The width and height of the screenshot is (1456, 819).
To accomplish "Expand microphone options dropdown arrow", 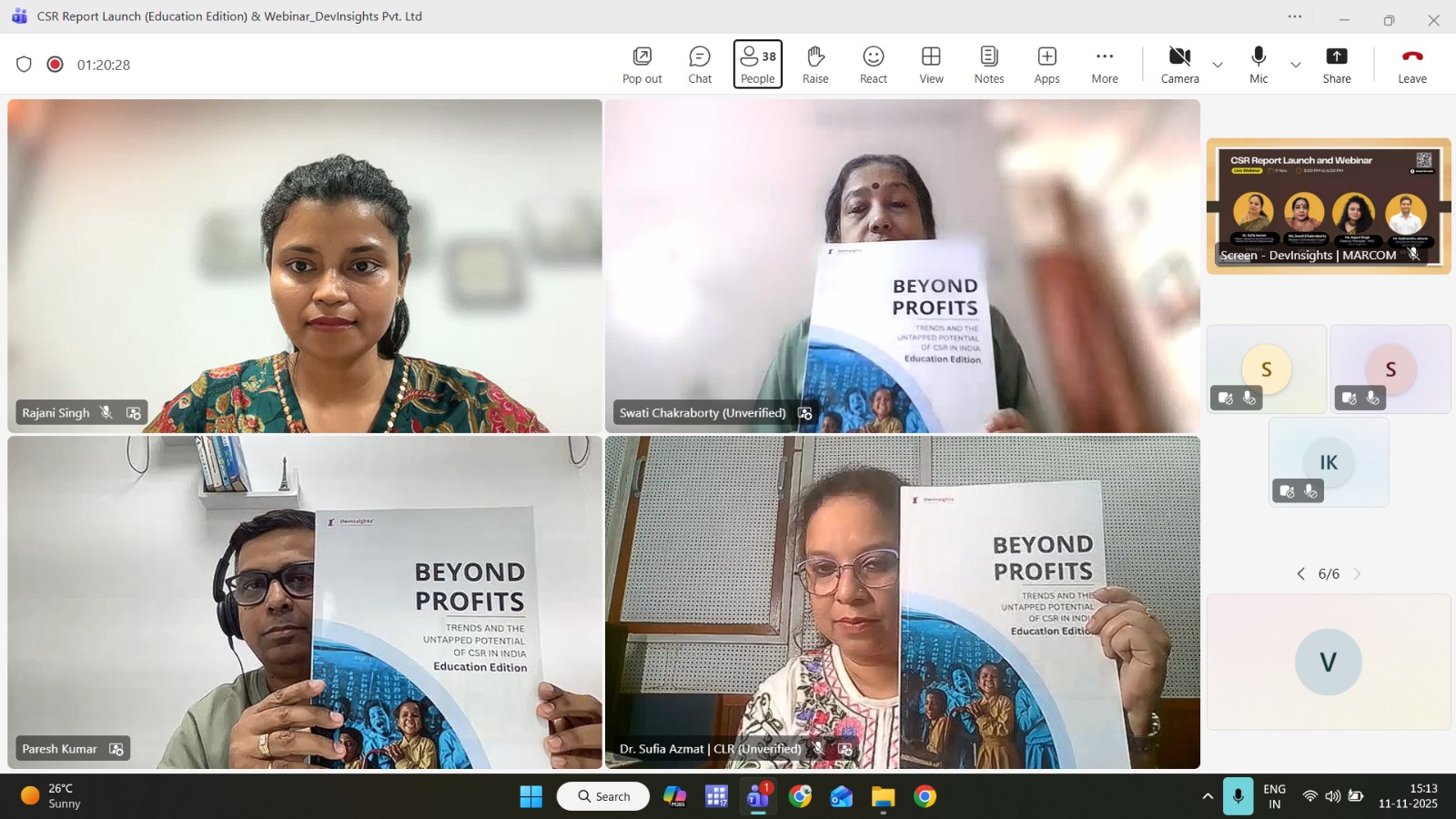I will point(1296,65).
